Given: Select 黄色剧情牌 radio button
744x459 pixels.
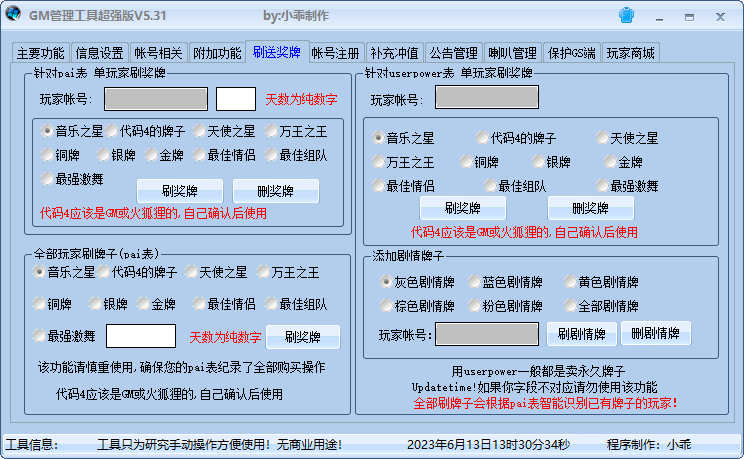Looking at the screenshot, I should point(602,282).
